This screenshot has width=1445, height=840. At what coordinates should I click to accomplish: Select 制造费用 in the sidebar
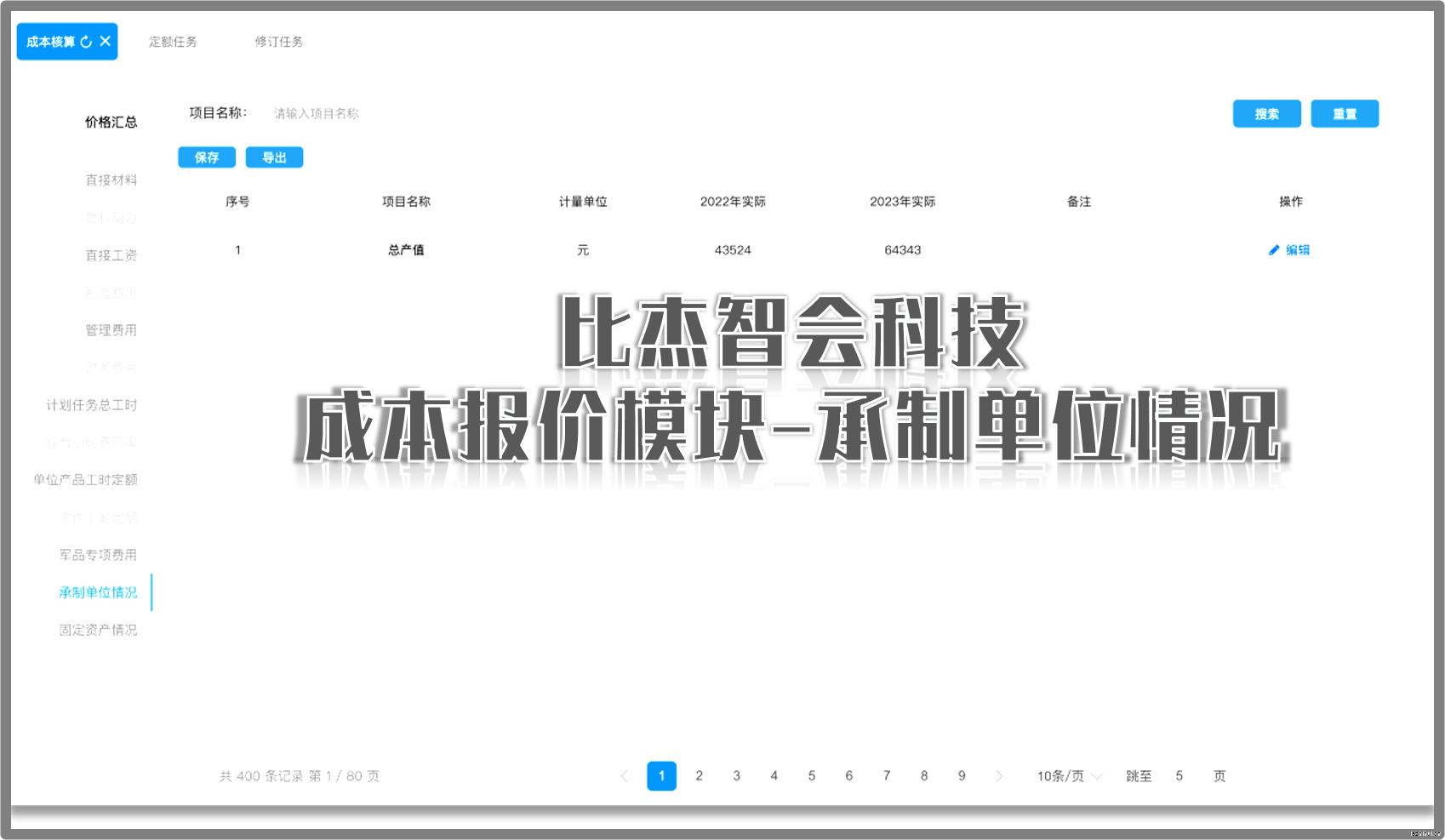pyautogui.click(x=111, y=293)
